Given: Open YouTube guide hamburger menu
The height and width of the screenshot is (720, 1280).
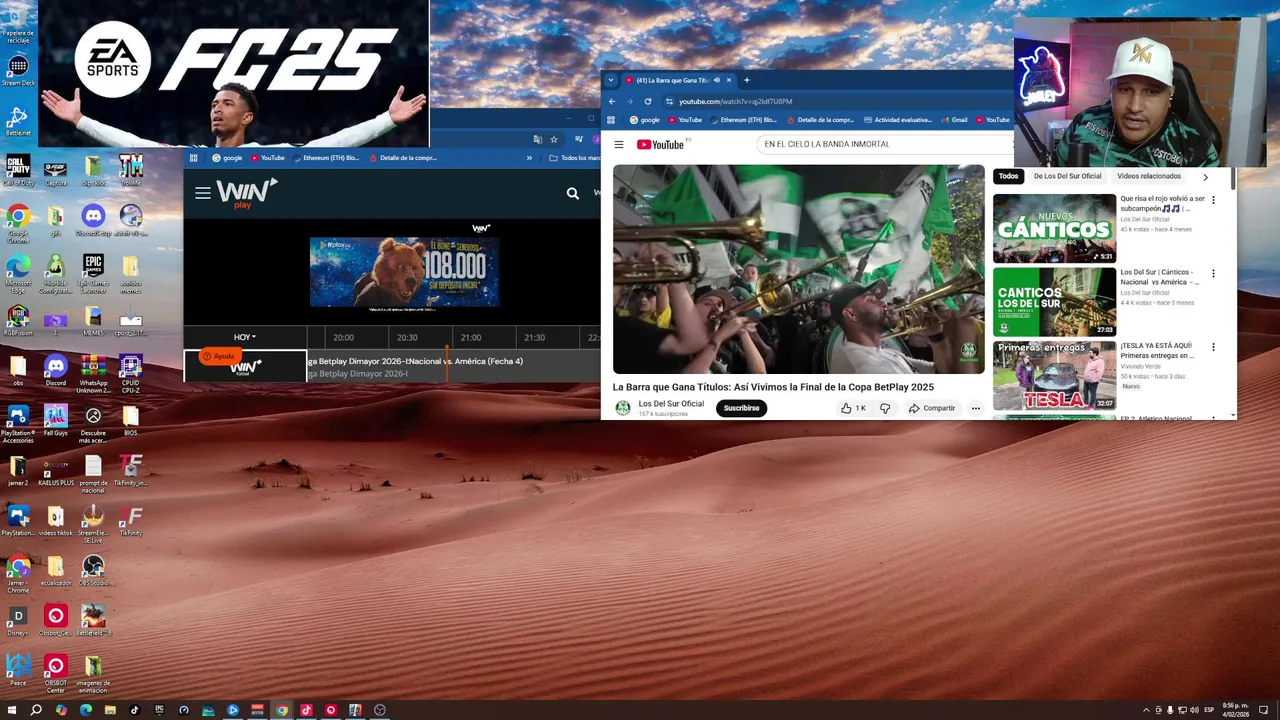Looking at the screenshot, I should 619,144.
